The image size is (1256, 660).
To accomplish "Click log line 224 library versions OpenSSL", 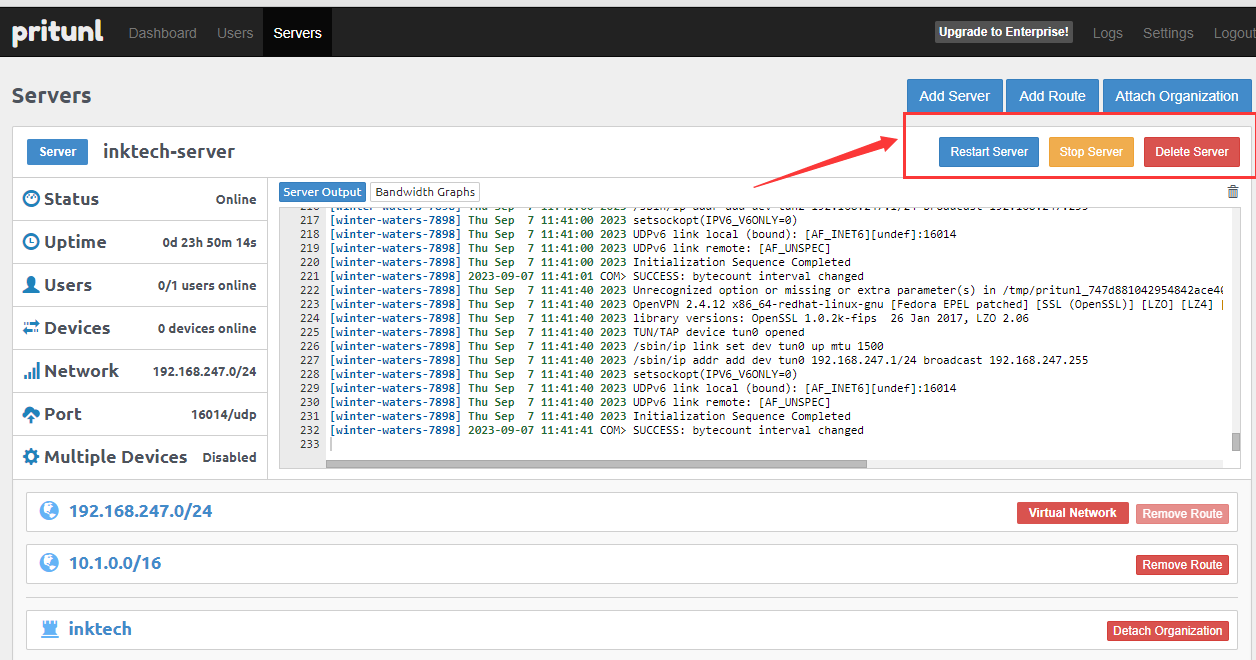I will click(x=679, y=318).
